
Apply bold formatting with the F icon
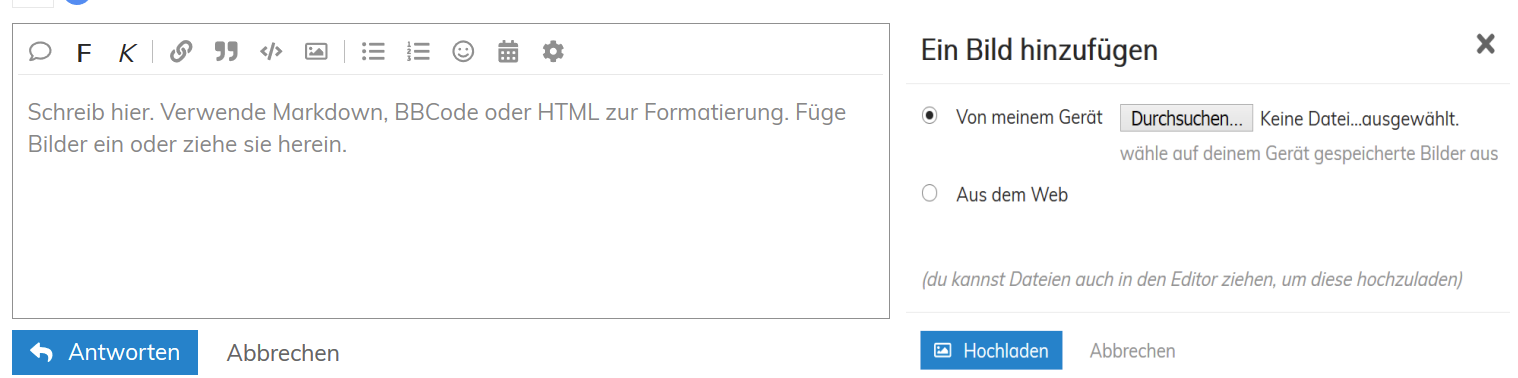click(x=84, y=53)
